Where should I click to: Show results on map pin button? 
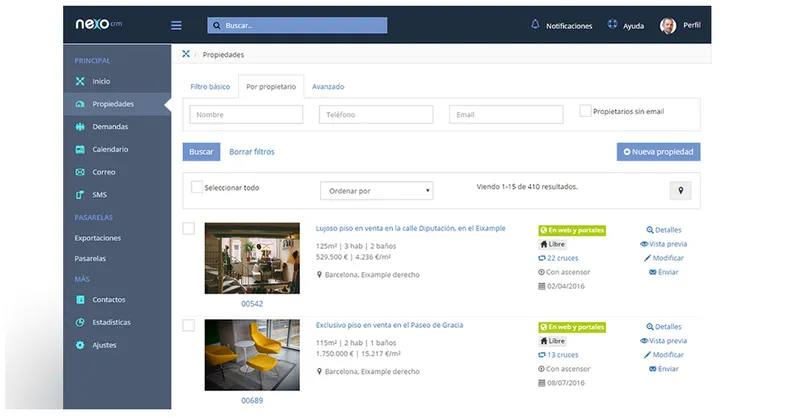click(x=680, y=190)
